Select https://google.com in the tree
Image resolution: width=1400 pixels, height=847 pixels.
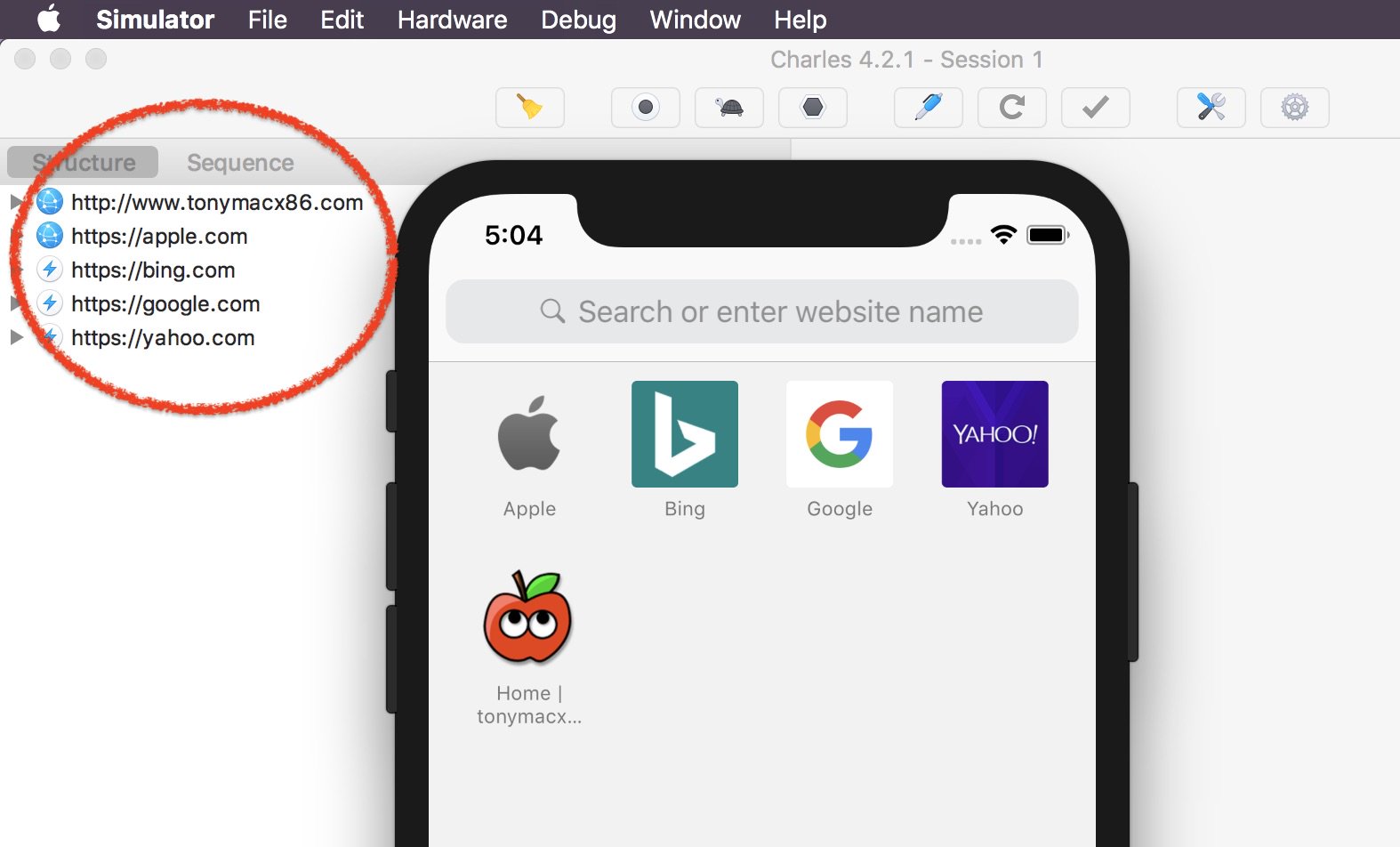click(165, 304)
